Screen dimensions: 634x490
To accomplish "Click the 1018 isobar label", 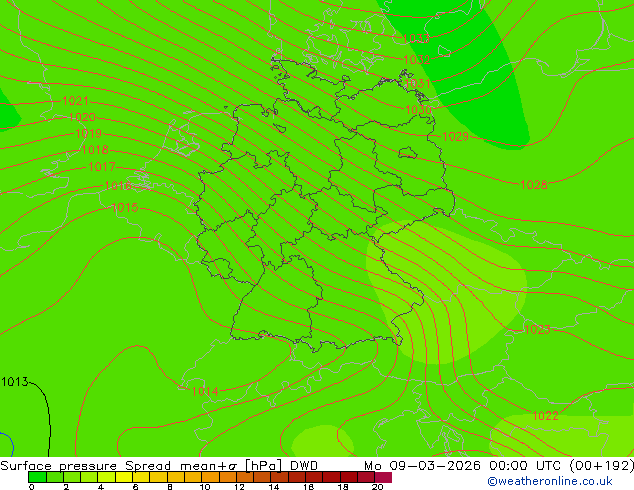I will [x=95, y=150].
